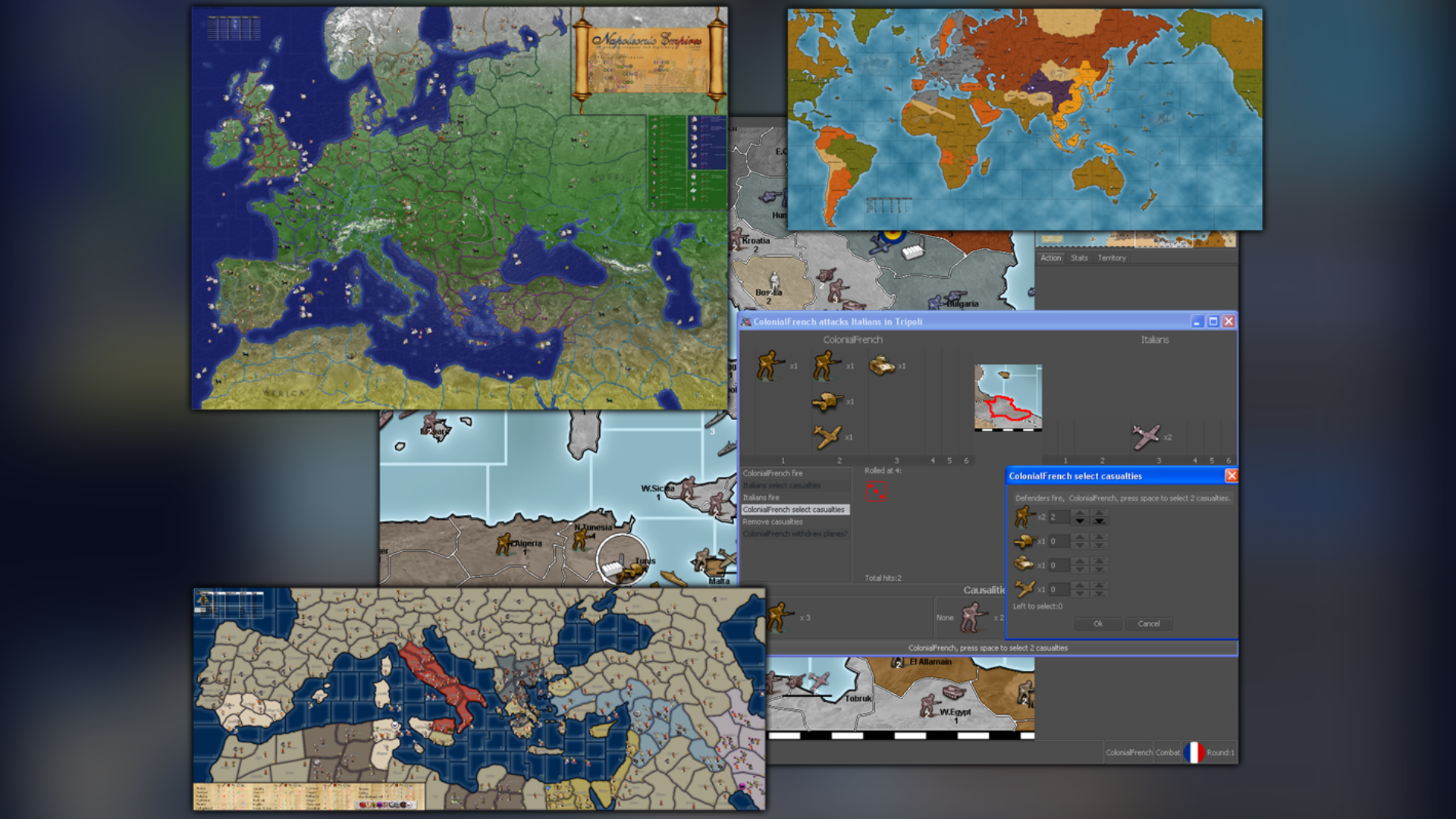Click the infantry unit in Algeria territory
The width and height of the screenshot is (1456, 819).
click(x=504, y=544)
